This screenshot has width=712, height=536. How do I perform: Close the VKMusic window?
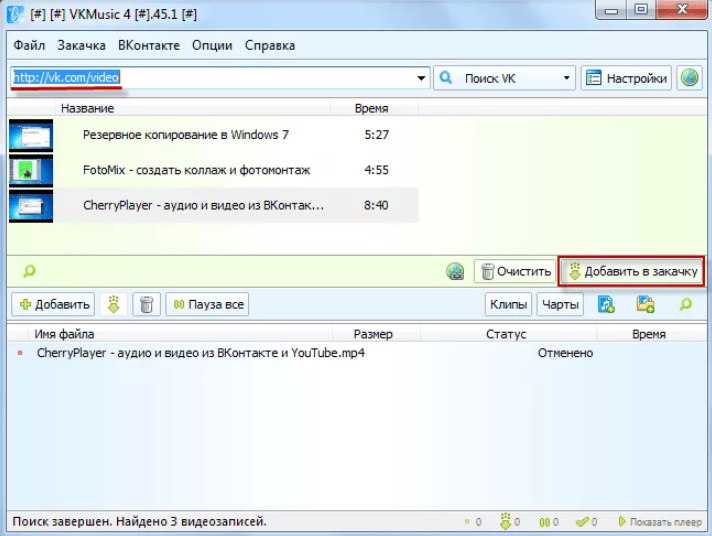click(682, 10)
